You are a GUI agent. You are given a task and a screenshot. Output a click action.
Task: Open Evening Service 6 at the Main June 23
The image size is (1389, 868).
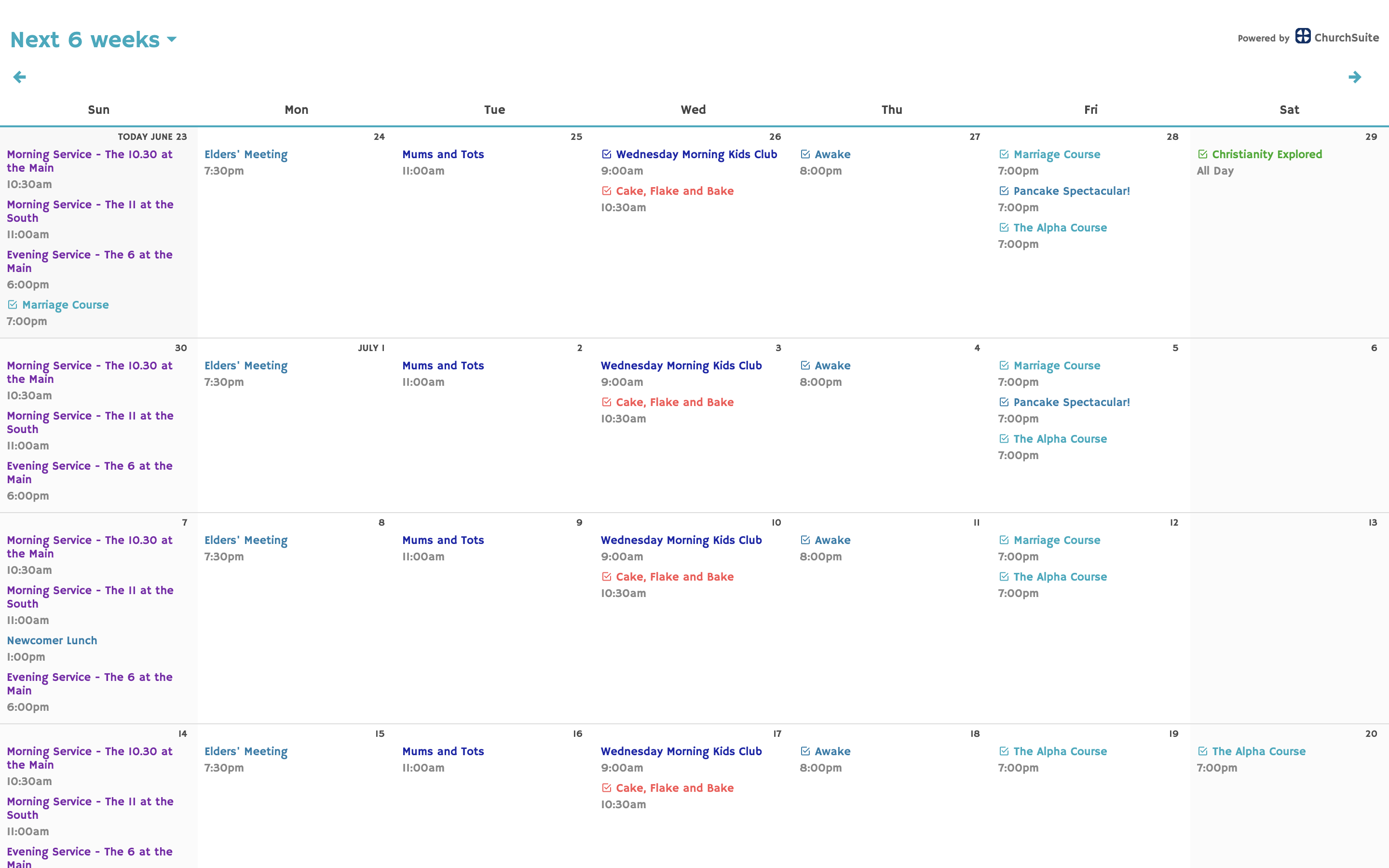[90, 261]
